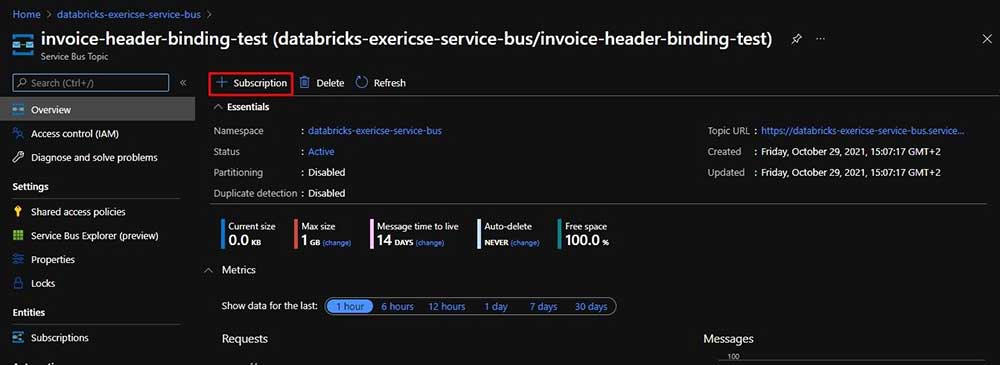
Task: Click the Refresh button label
Action: 390,83
